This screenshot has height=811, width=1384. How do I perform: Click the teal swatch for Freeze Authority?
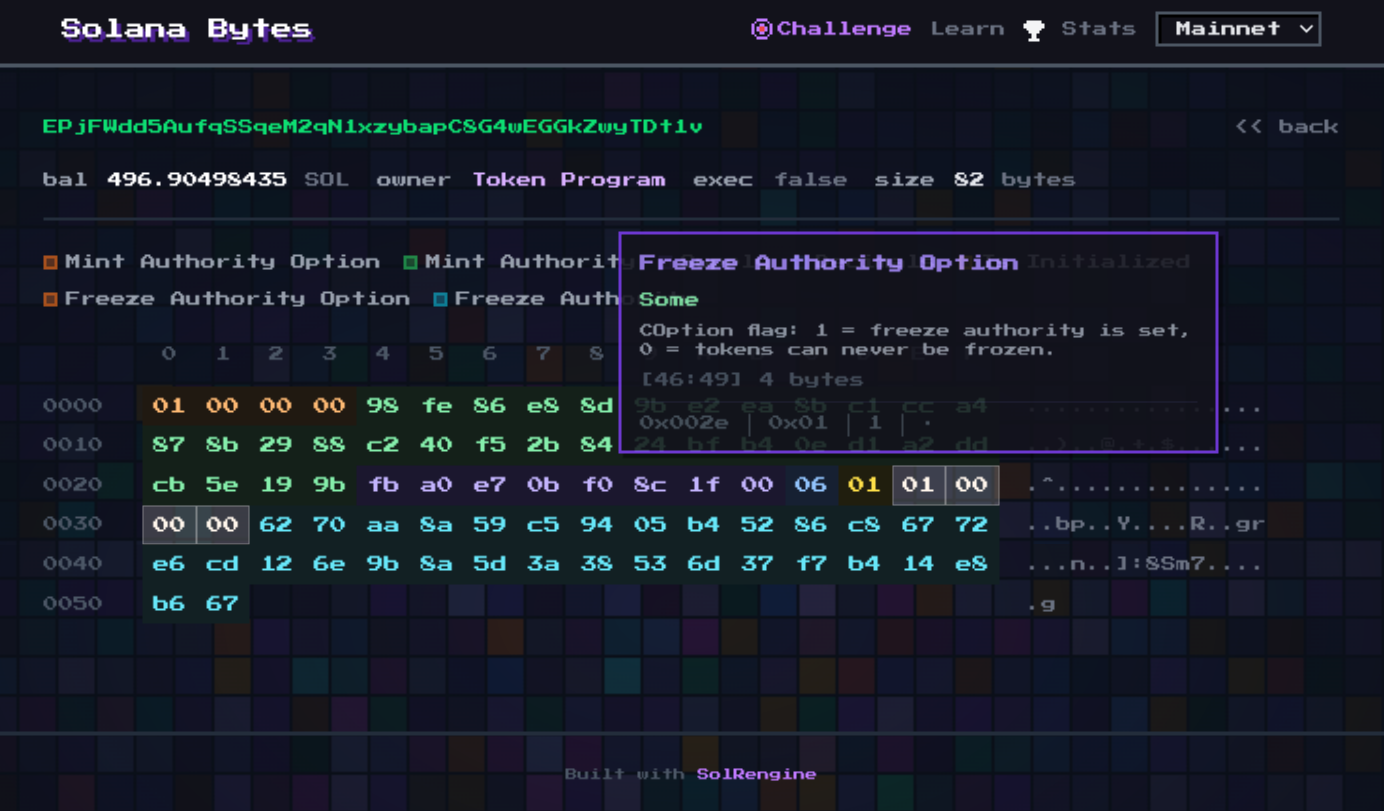point(440,300)
